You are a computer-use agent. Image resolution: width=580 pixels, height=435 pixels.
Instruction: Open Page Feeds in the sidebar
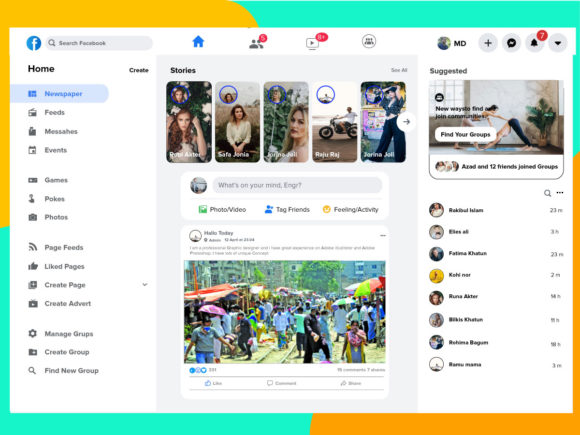pos(56,247)
